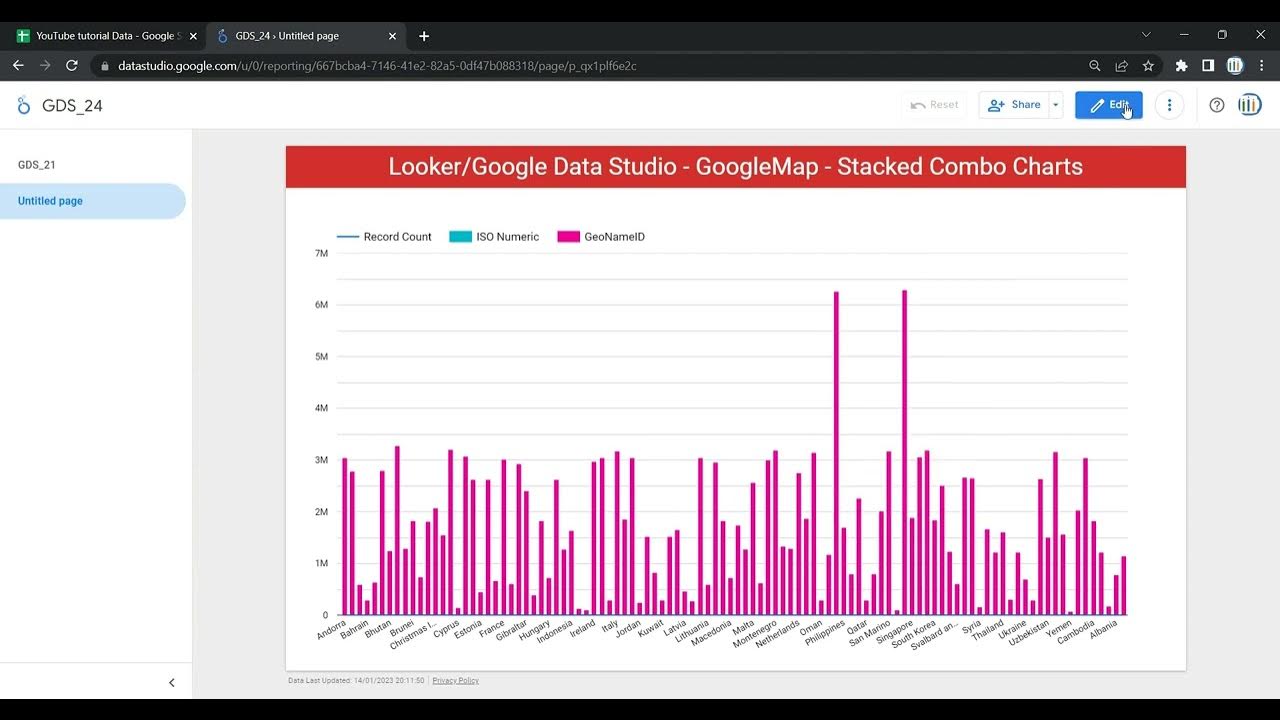Click the Share button

pos(1014,105)
